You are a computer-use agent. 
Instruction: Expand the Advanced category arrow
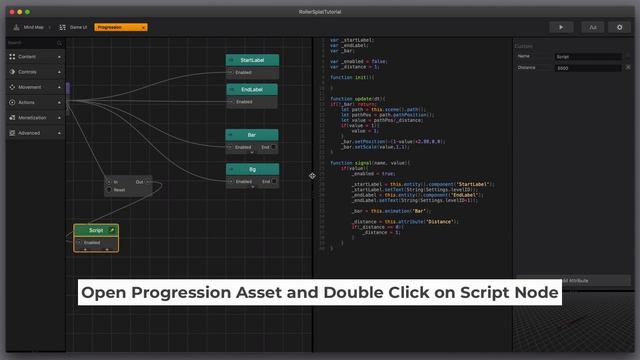pos(59,133)
